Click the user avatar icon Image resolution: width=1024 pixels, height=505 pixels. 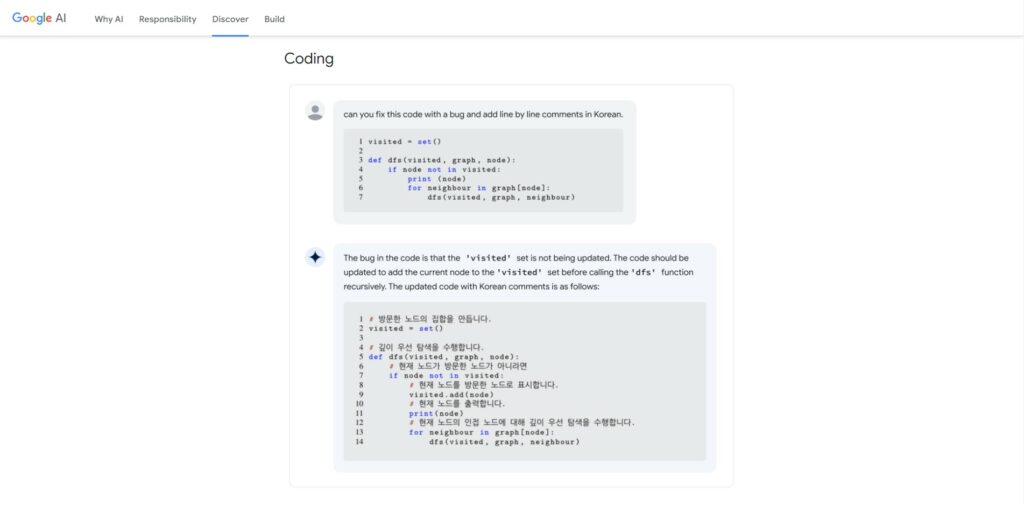coord(315,111)
